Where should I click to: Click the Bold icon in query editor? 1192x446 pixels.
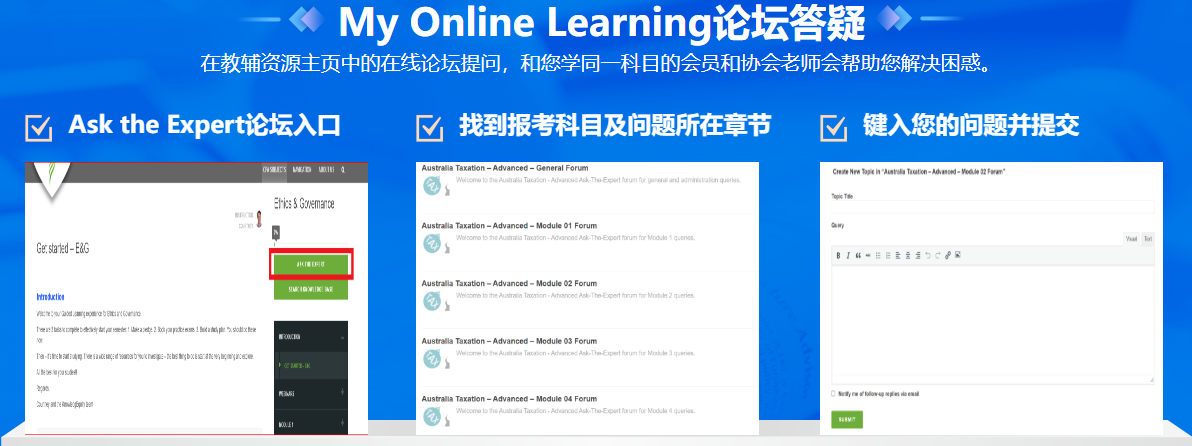click(838, 255)
